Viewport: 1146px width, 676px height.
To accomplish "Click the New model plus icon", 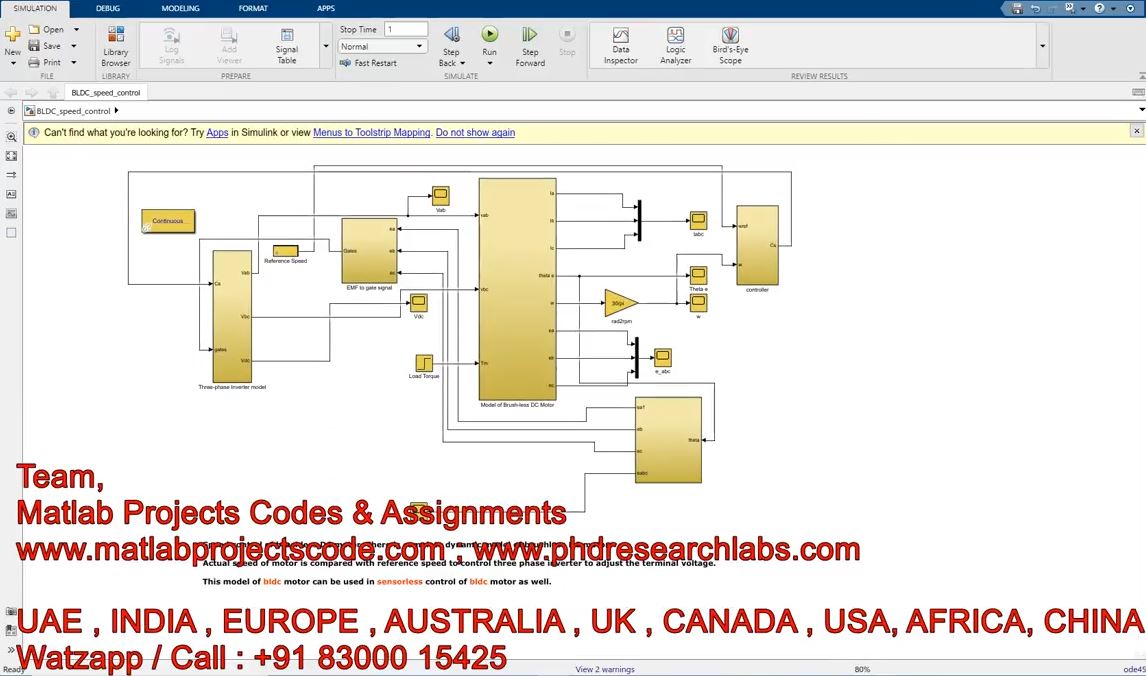I will pyautogui.click(x=12, y=34).
